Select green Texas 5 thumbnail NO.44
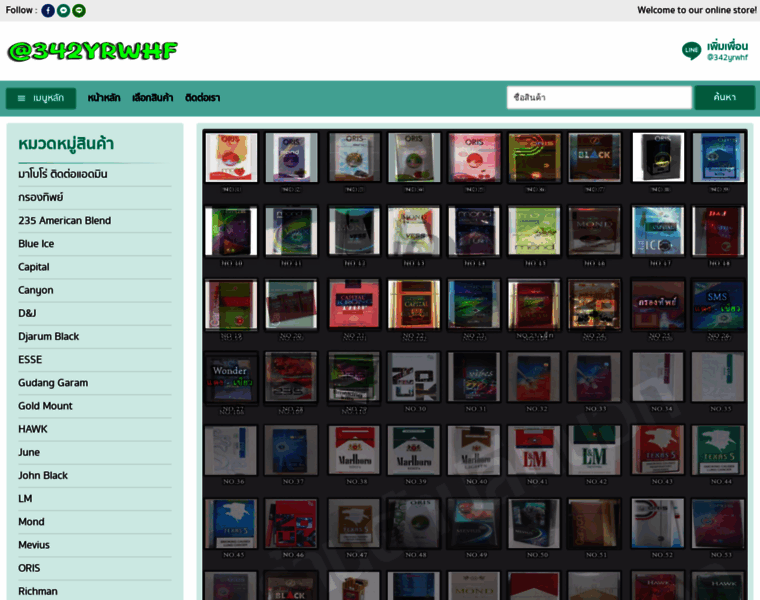 718,450
